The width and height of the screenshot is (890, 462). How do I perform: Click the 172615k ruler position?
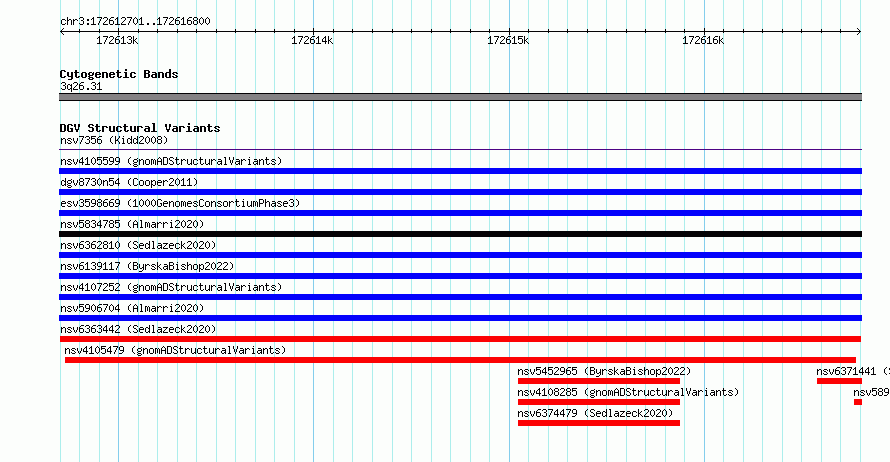(x=508, y=40)
